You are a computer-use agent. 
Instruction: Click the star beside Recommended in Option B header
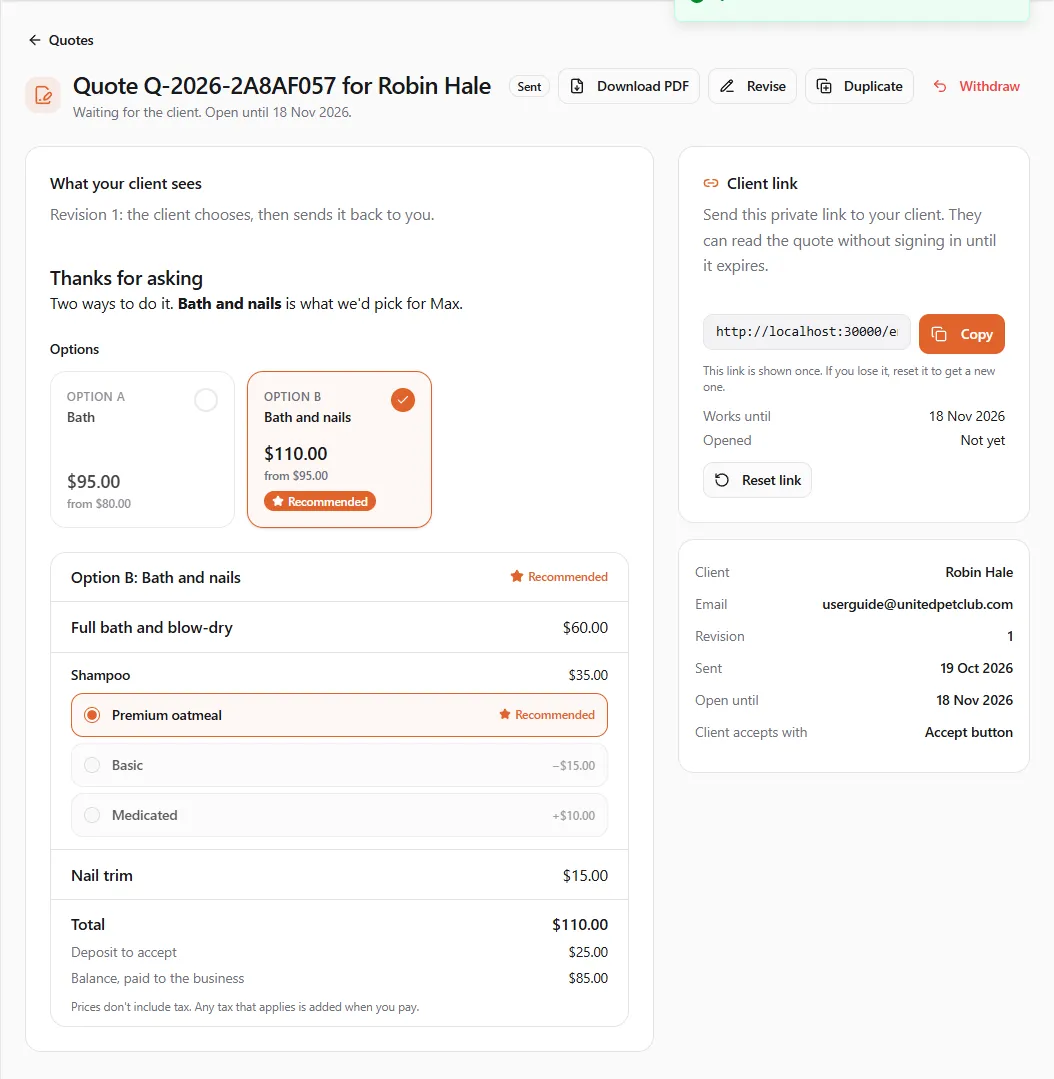(x=517, y=576)
